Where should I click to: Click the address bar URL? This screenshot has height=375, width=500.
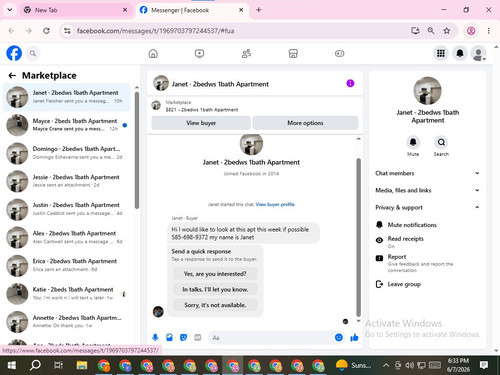point(155,31)
